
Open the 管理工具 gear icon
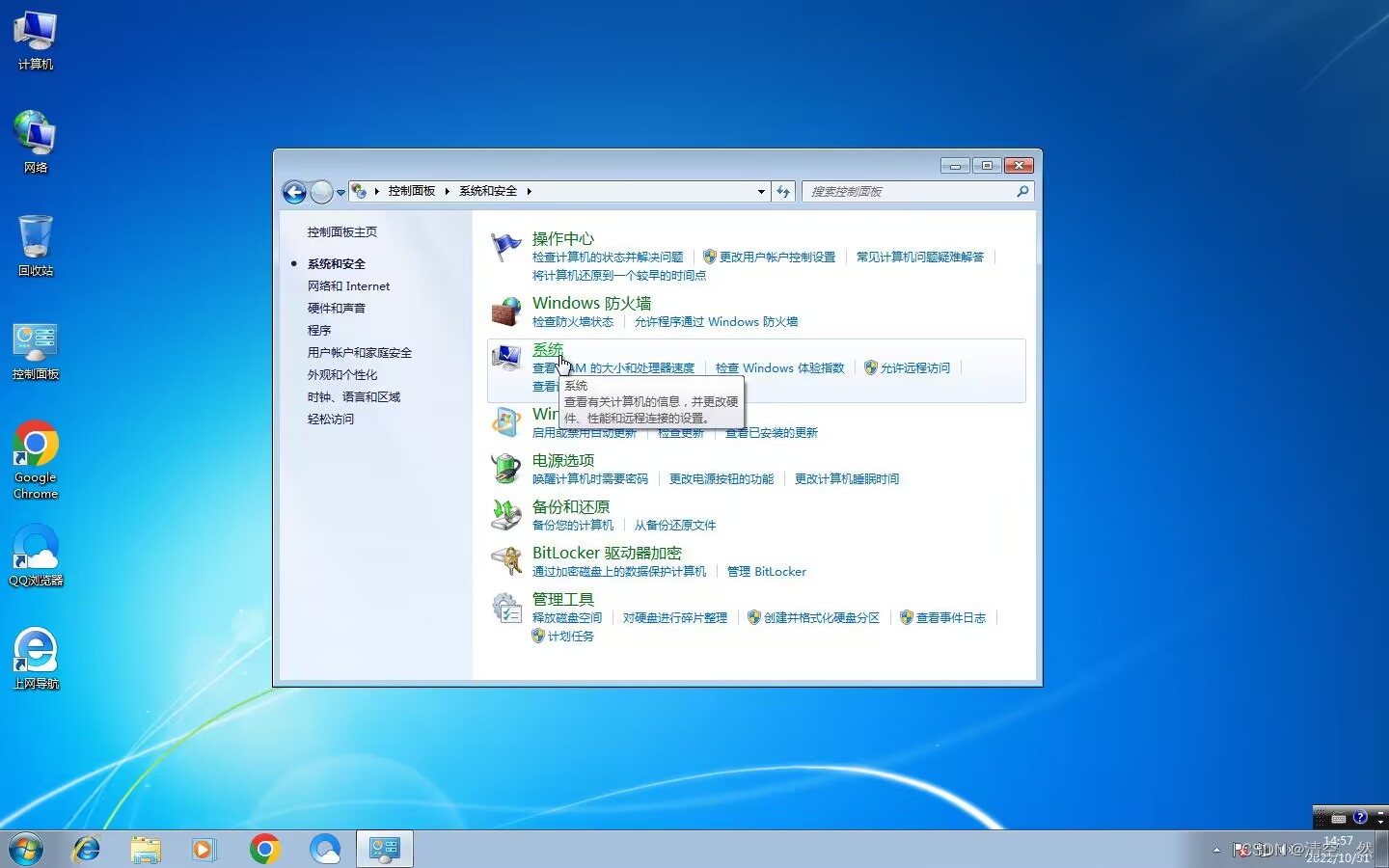[505, 608]
